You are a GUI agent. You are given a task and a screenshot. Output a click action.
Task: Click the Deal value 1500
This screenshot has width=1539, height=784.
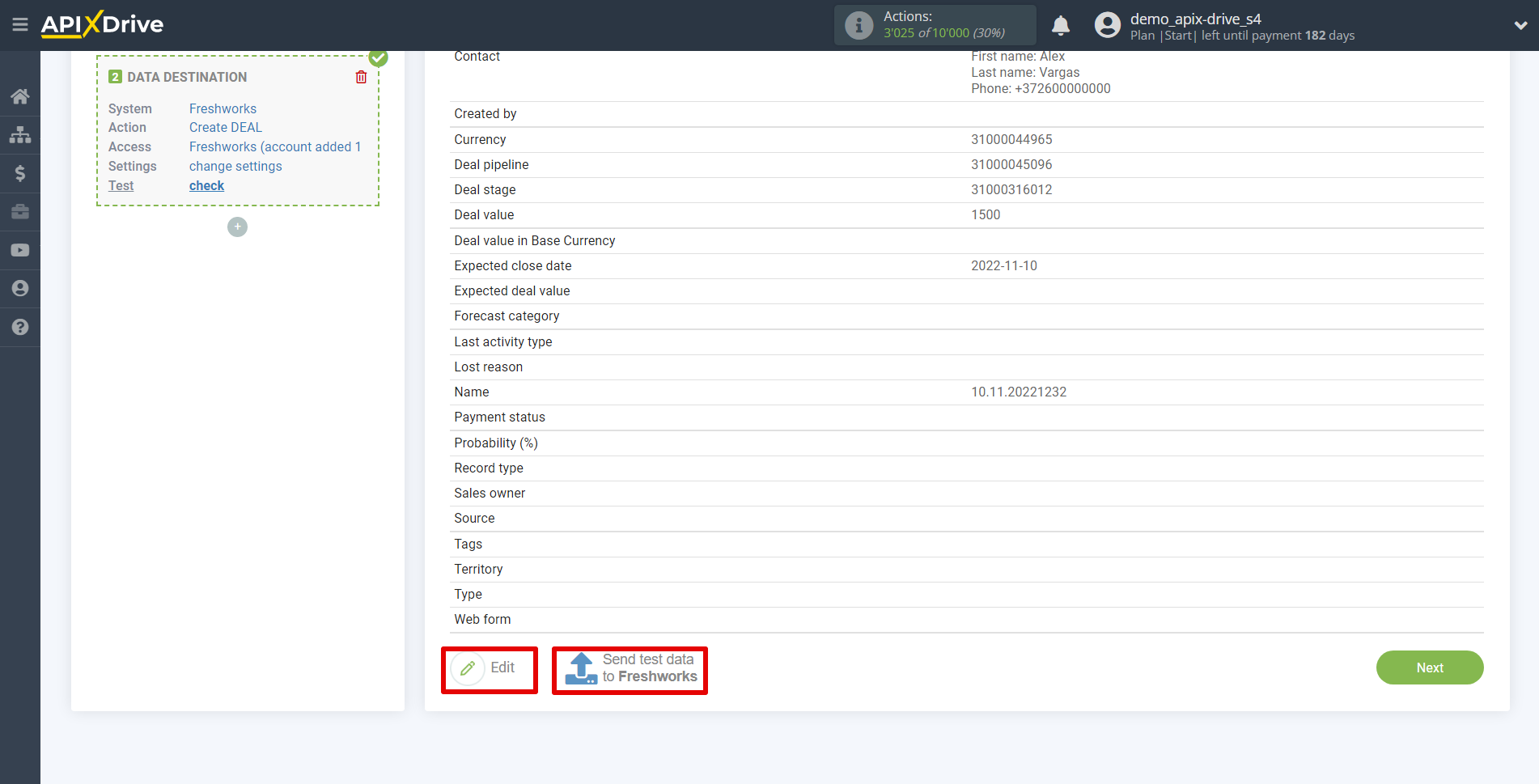pos(986,214)
